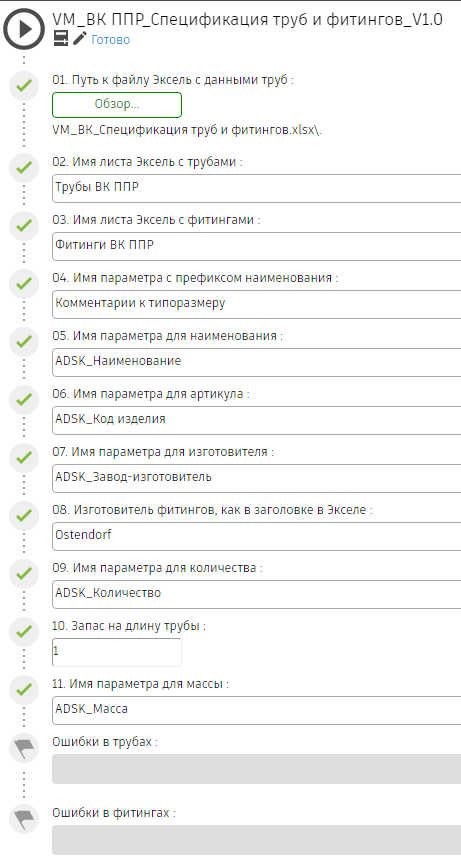Click the Комментарии к типоразмеру field
Screen dimensions: 461x867
(x=256, y=304)
